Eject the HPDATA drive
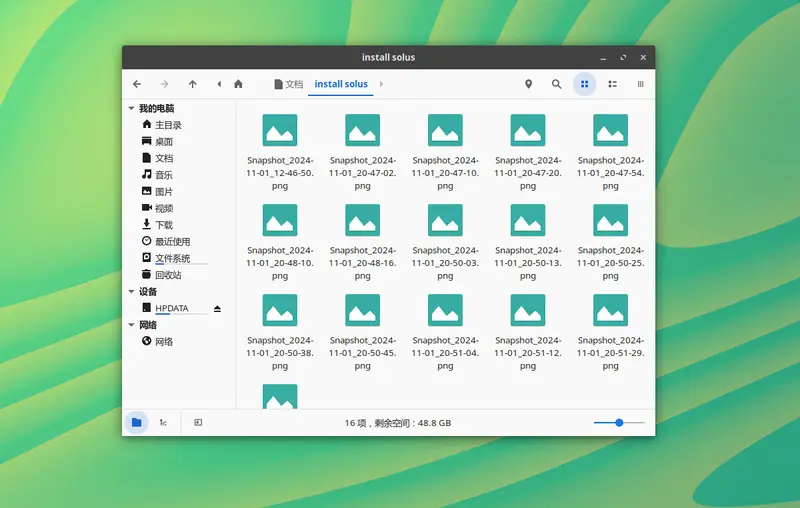Viewport: 800px width, 508px height. (217, 308)
